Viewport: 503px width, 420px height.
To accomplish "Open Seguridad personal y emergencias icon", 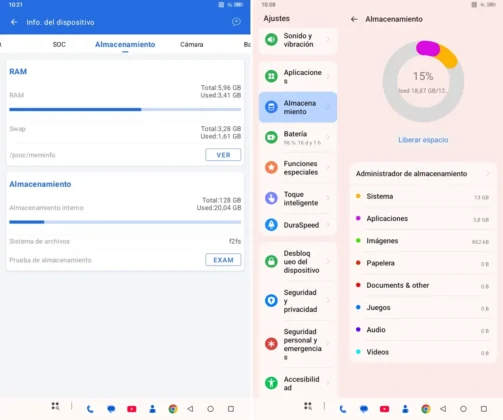I will [x=271, y=344].
